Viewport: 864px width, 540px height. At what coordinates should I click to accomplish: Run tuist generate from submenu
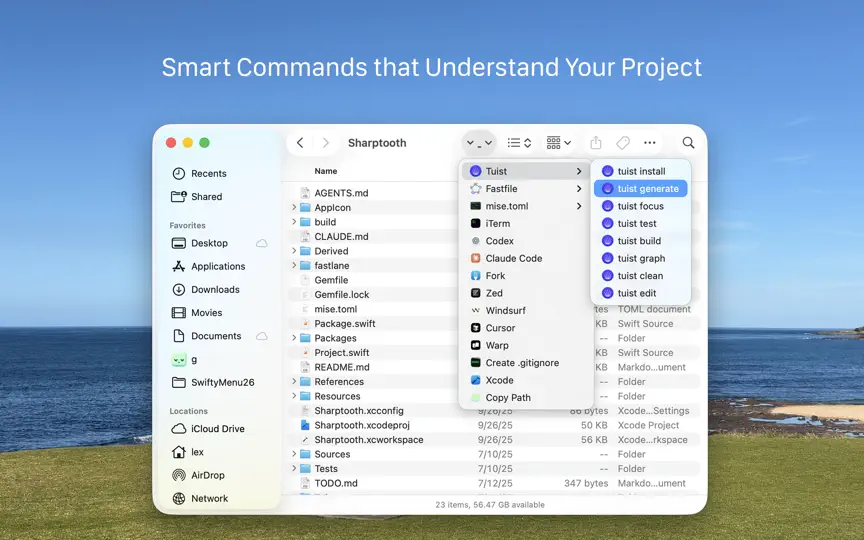640,188
